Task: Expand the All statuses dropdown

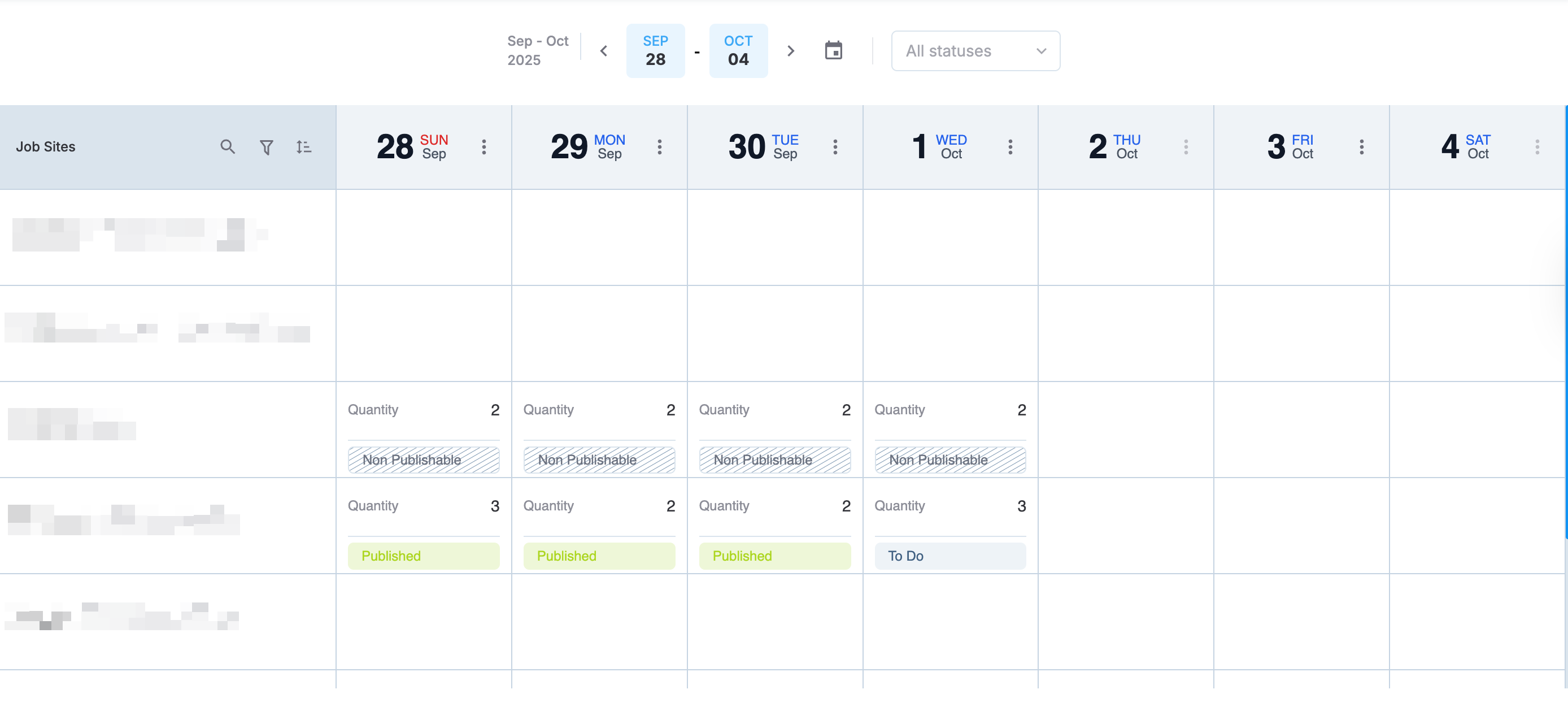Action: coord(975,51)
